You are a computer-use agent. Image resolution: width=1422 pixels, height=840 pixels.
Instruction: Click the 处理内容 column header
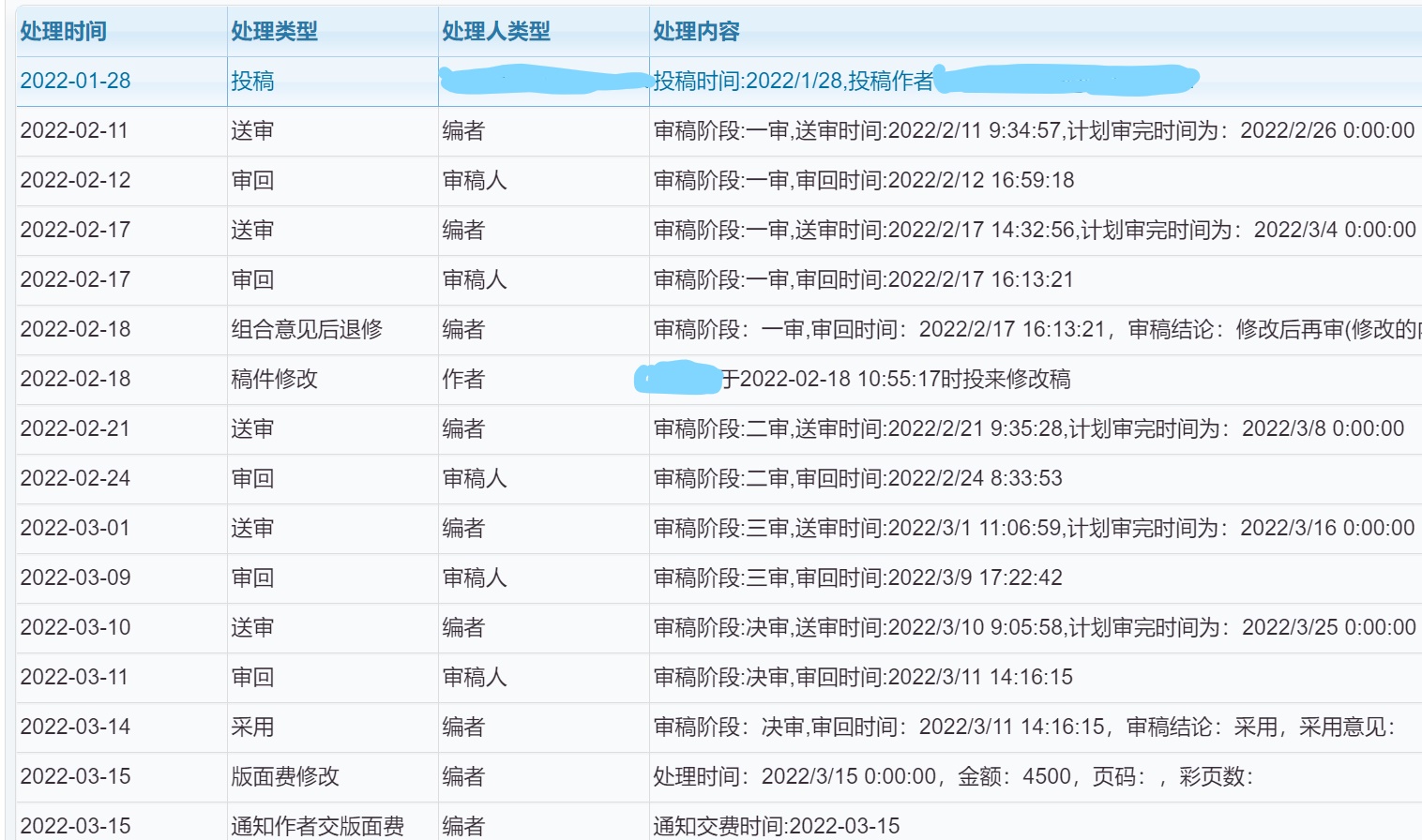pyautogui.click(x=696, y=32)
